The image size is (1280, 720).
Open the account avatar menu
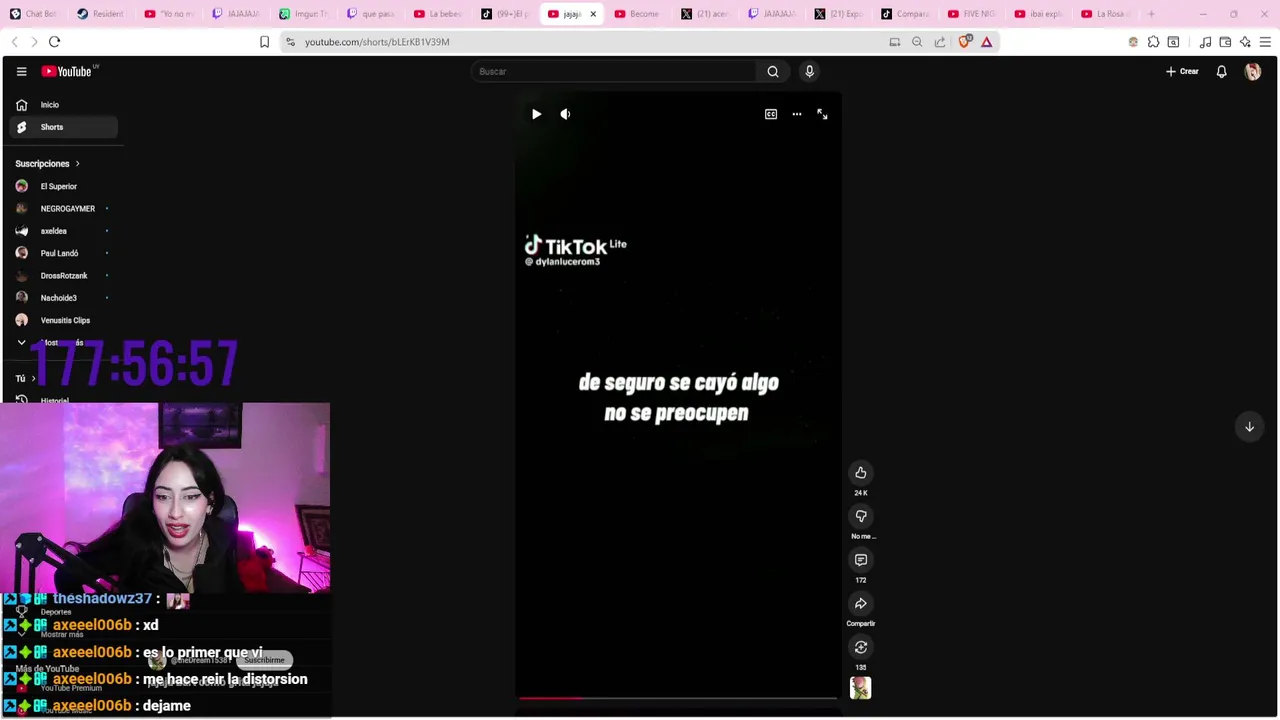pos(1253,71)
